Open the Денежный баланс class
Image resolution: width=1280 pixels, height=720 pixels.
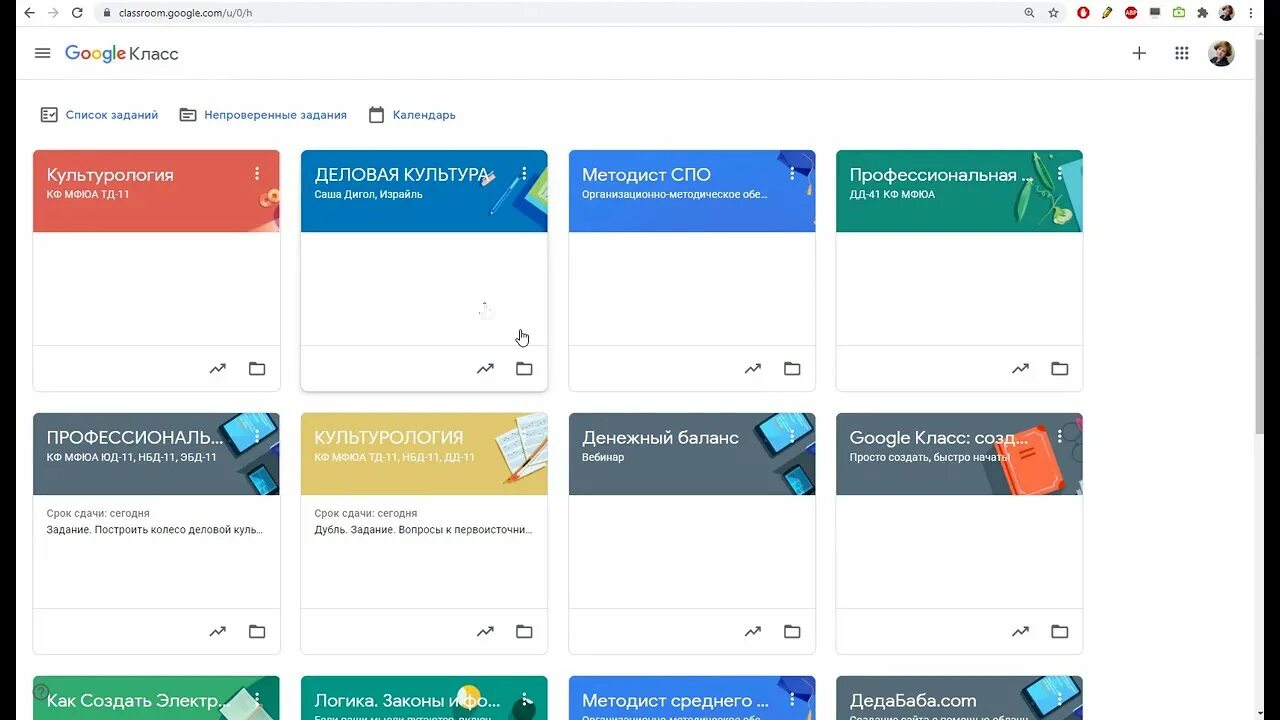pyautogui.click(x=660, y=438)
